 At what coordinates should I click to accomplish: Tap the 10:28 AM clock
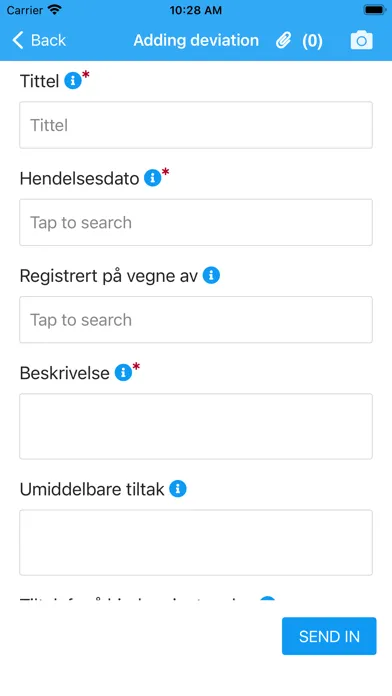(196, 10)
